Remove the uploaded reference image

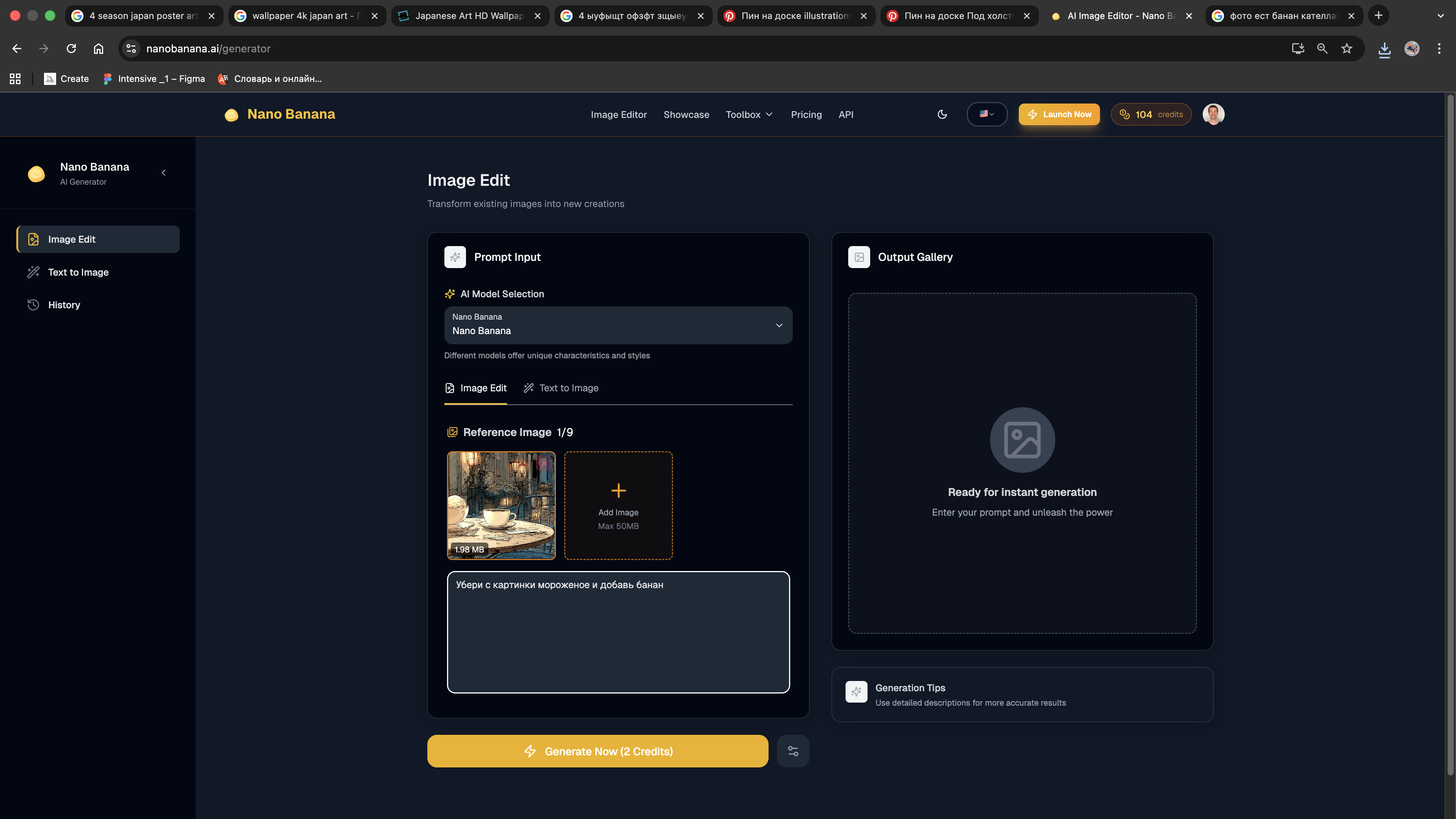543,464
